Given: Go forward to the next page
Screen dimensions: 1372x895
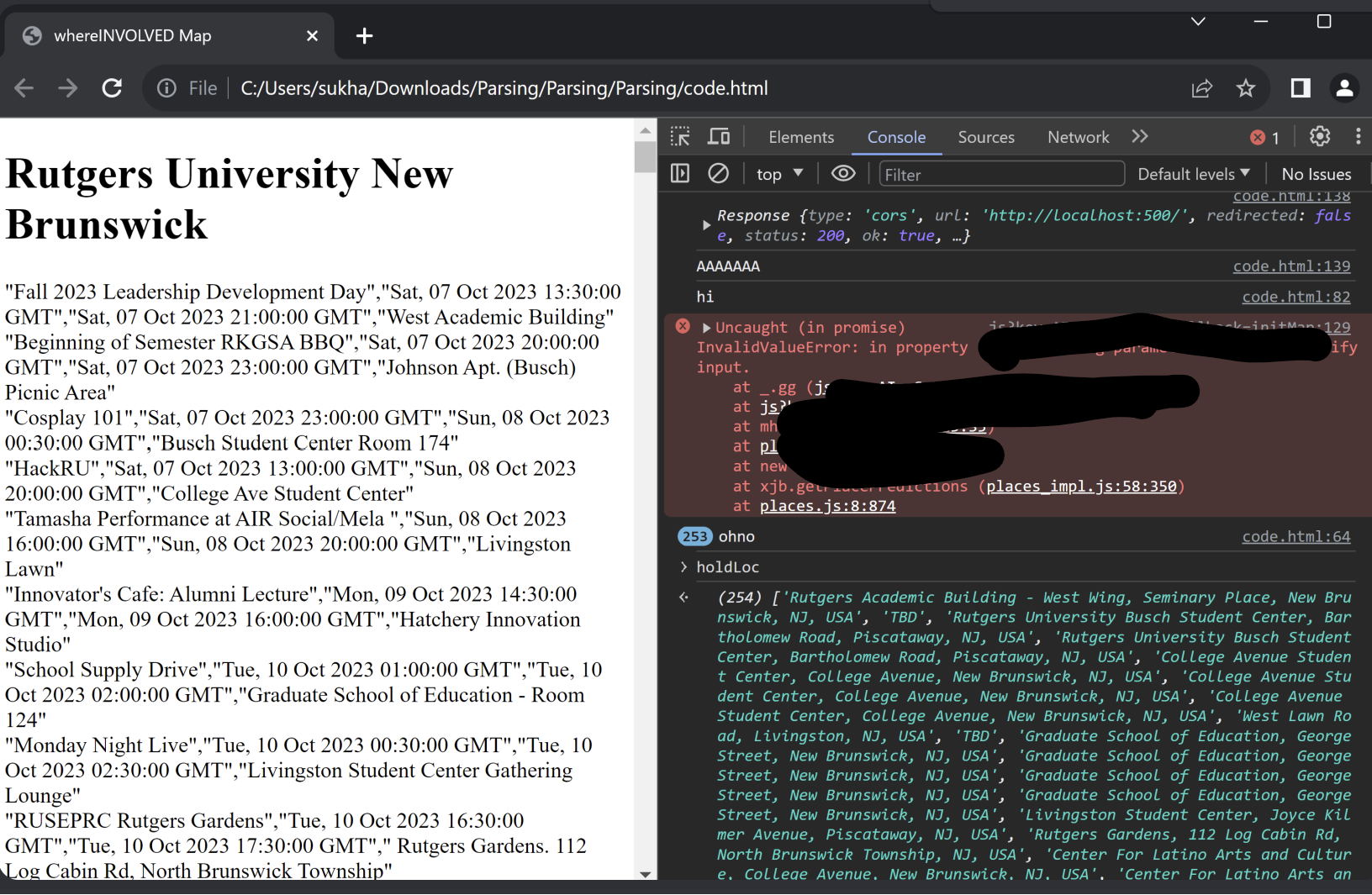Looking at the screenshot, I should (x=67, y=88).
